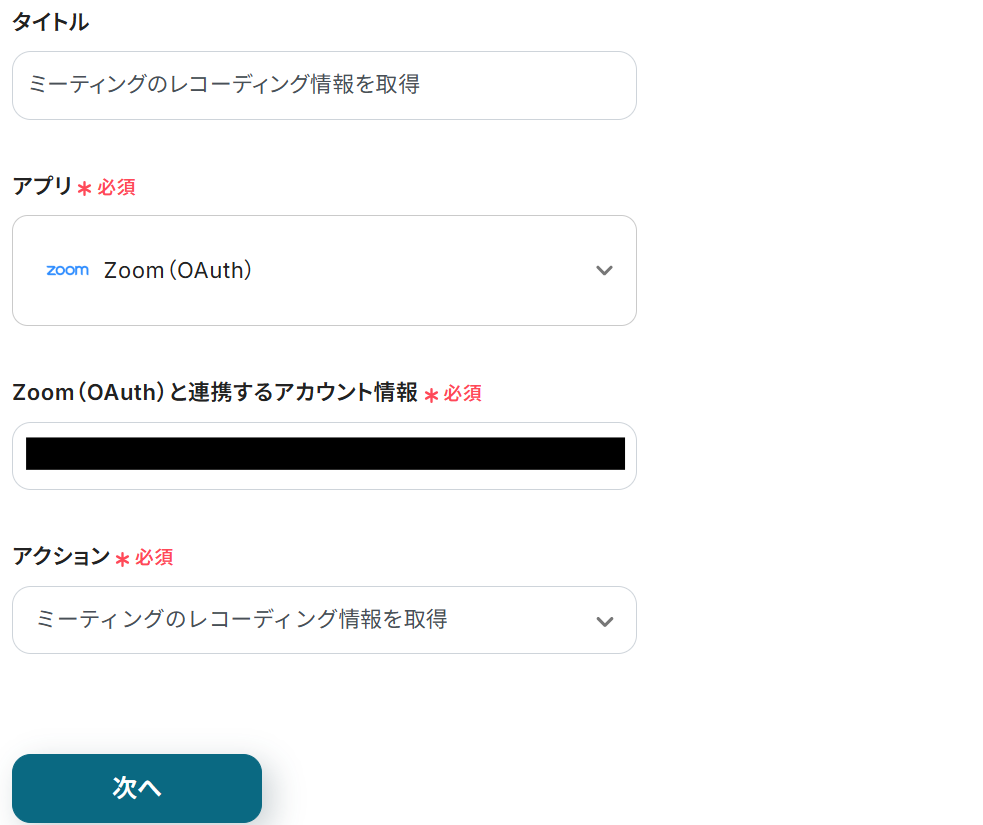Click the red asterisk beside アプリ
Screen dimensions: 983x825
[x=84, y=188]
